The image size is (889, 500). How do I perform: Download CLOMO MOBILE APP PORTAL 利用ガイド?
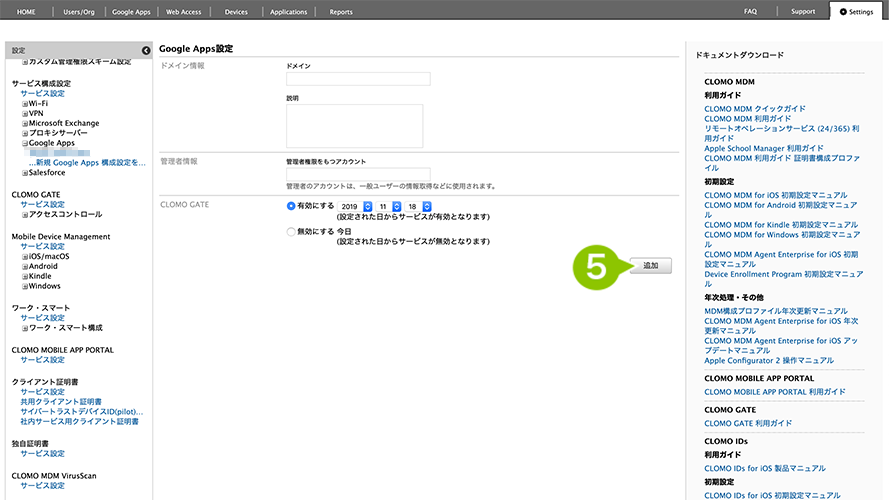[774, 392]
